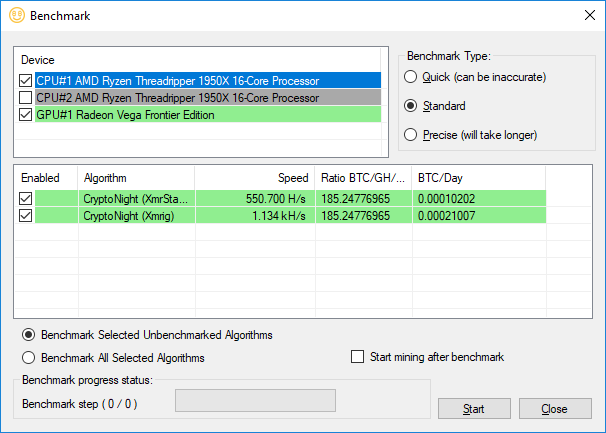
Task: Sort by Algorithm column header
Action: pyautogui.click(x=136, y=178)
